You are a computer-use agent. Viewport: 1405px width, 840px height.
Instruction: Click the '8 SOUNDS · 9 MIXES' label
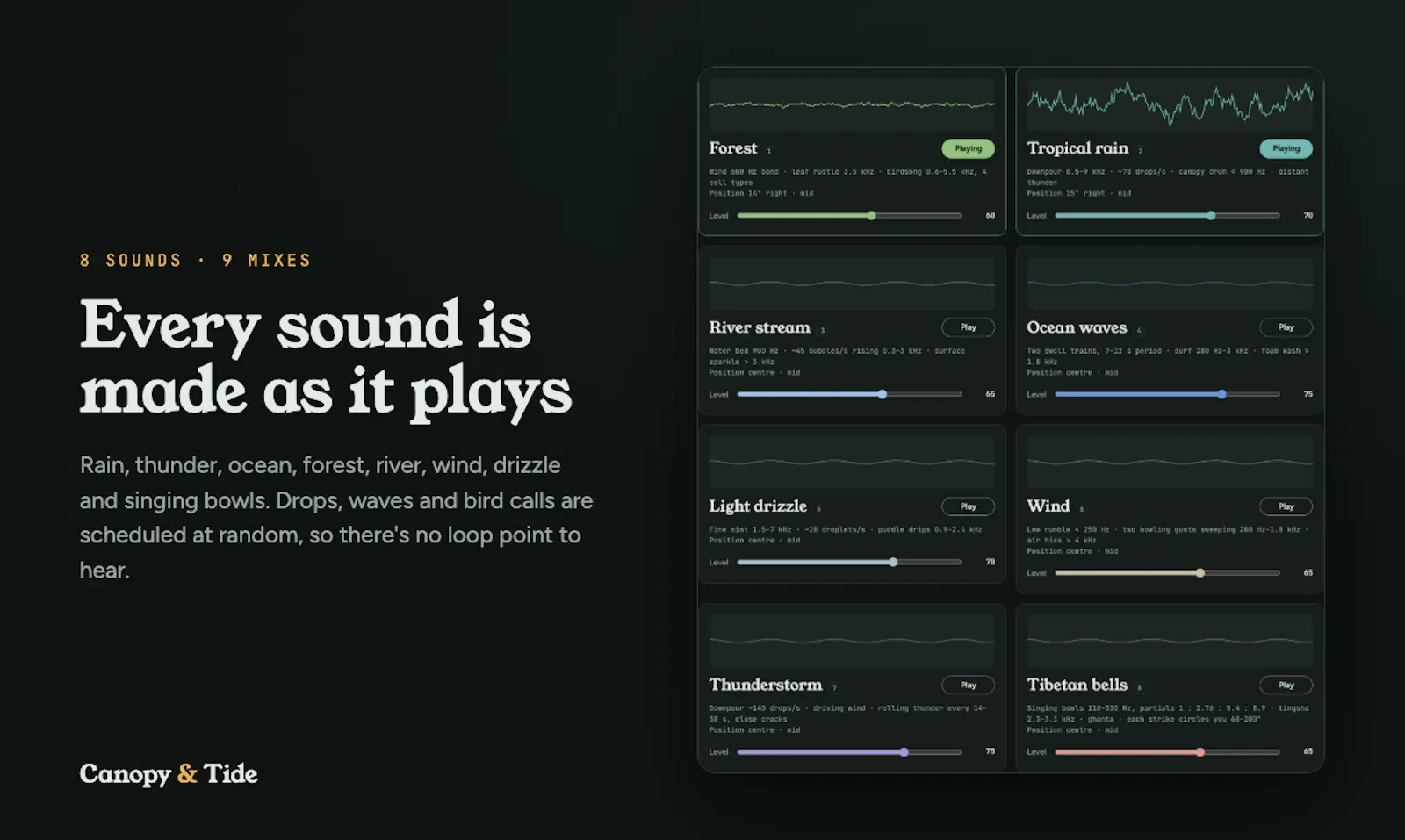[x=196, y=261]
